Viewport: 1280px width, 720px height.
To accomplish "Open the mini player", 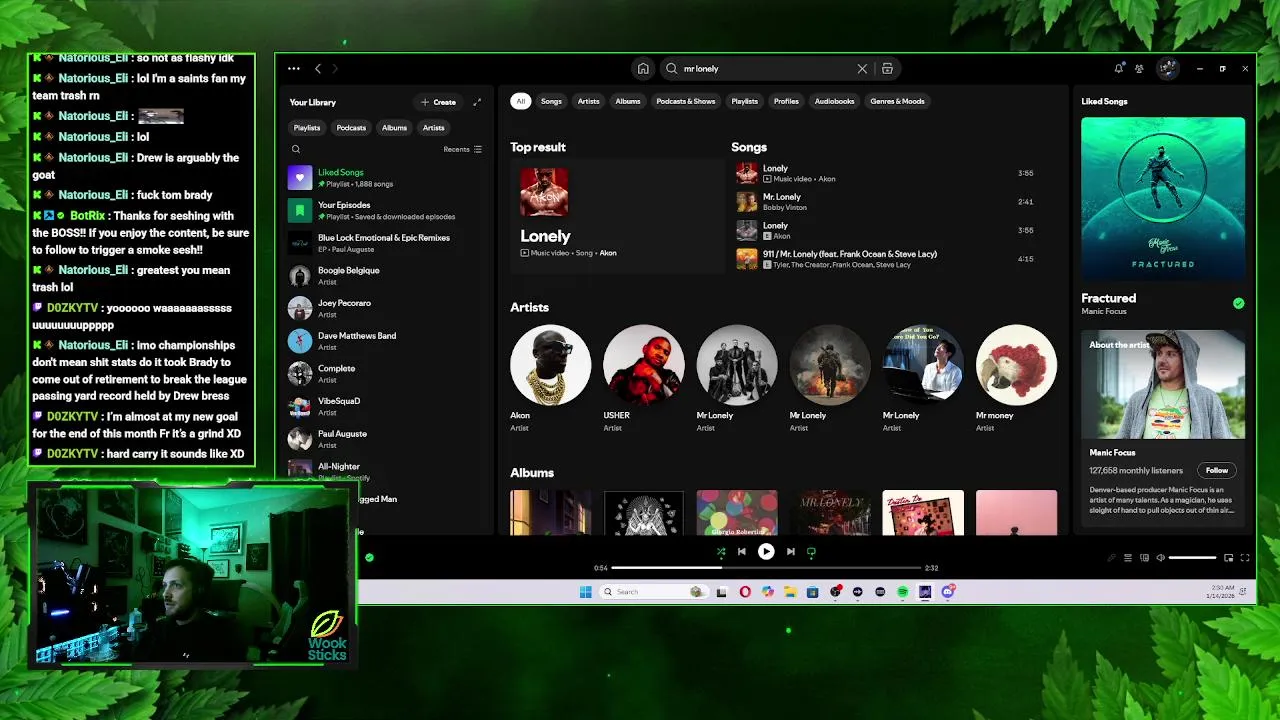I will [x=1228, y=558].
